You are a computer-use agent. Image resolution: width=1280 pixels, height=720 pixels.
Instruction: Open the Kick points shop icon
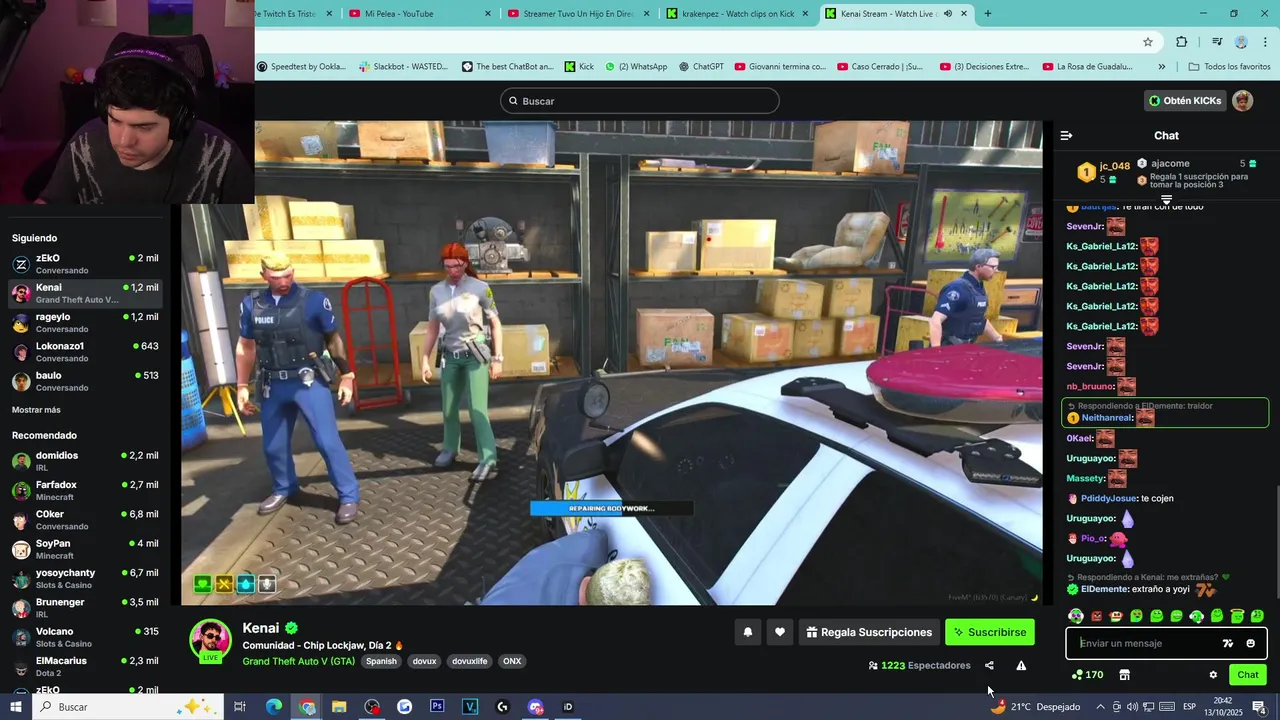1124,675
